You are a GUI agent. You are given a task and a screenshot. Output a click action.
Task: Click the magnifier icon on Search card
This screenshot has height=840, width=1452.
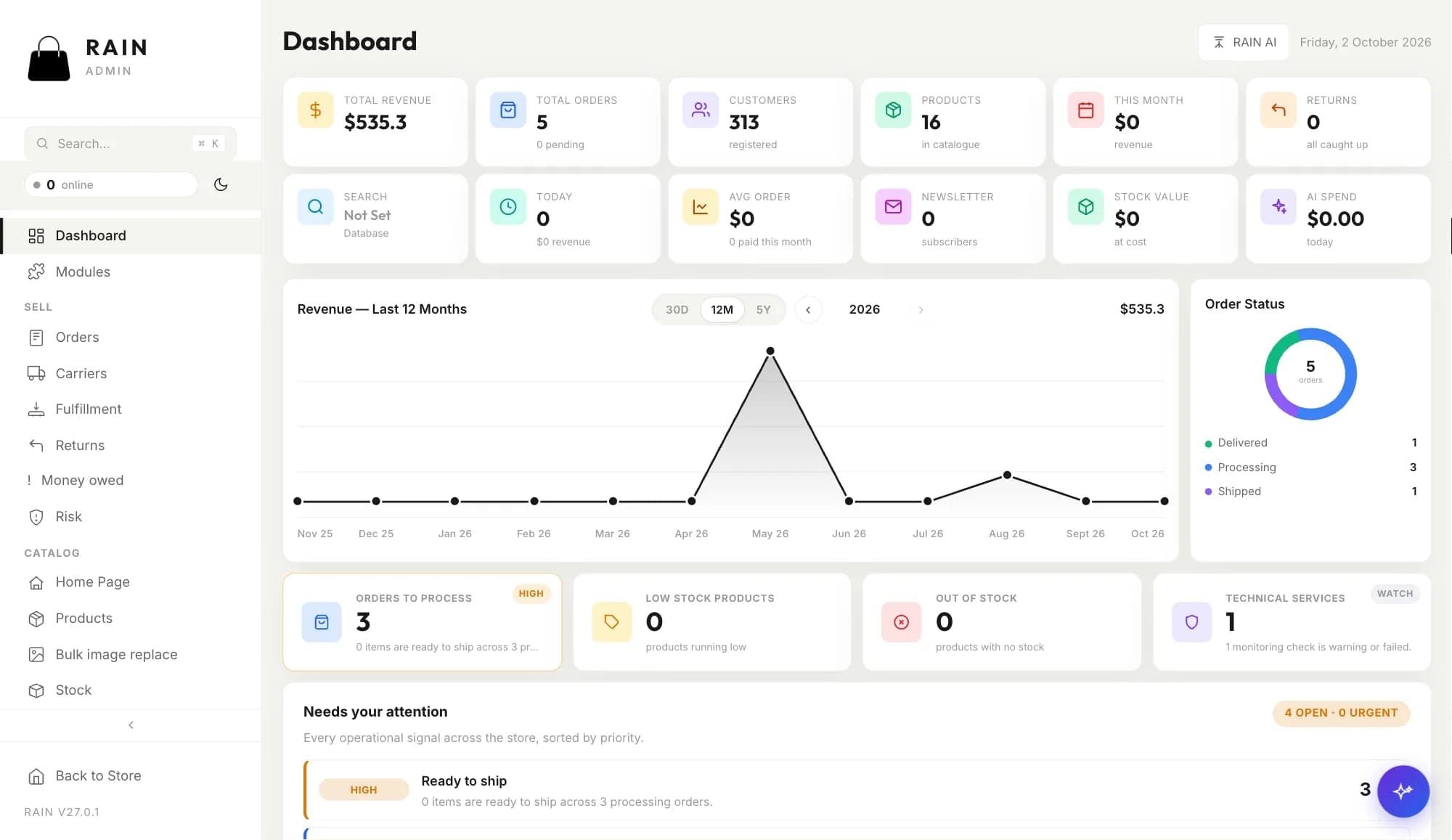pos(315,207)
